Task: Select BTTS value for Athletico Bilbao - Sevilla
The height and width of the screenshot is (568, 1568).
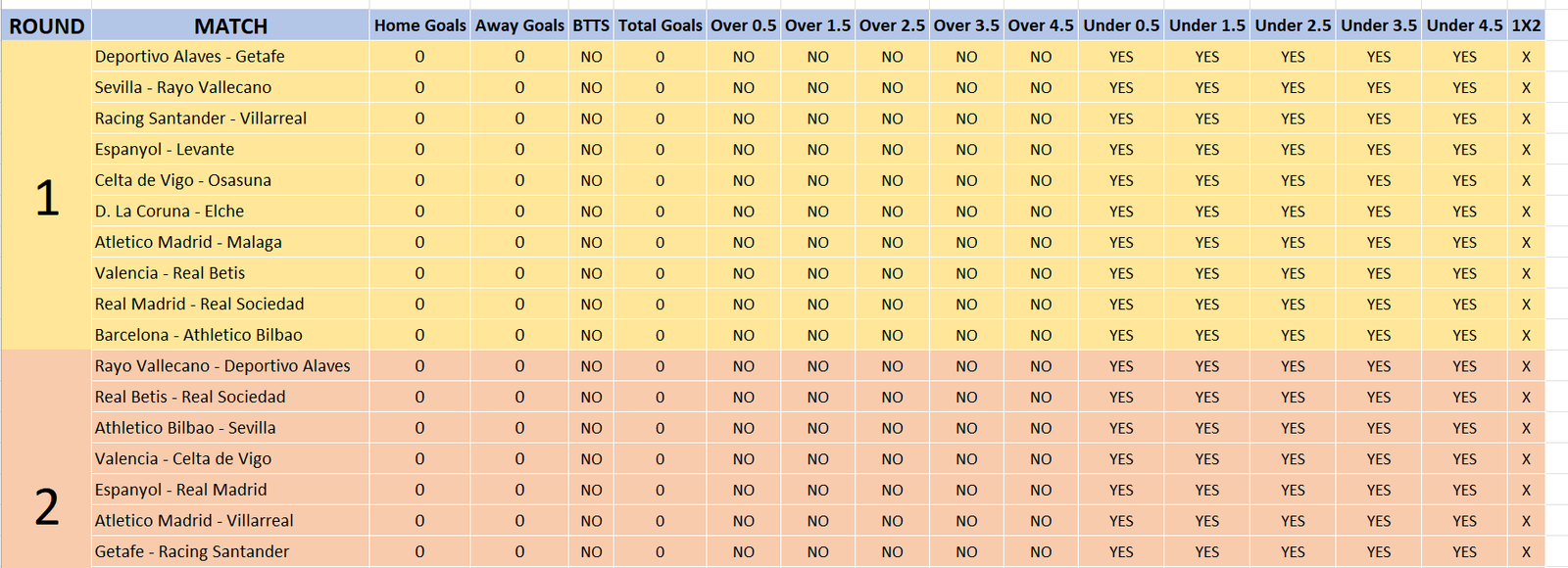Action: click(x=591, y=428)
